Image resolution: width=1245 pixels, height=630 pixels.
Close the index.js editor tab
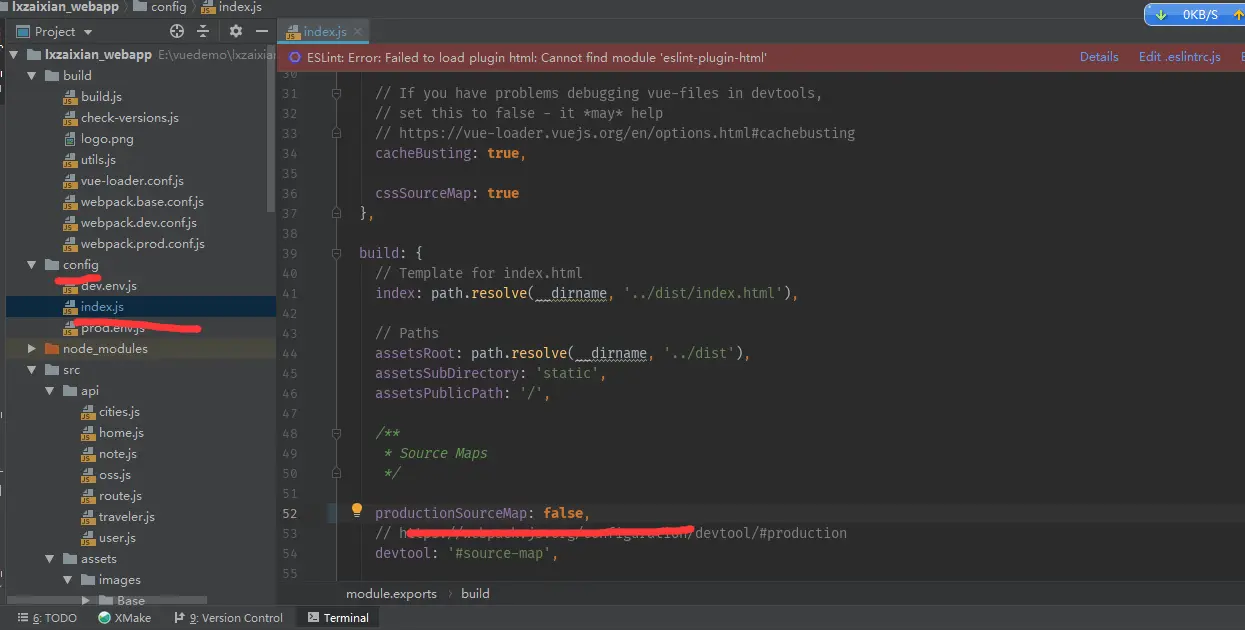click(359, 32)
